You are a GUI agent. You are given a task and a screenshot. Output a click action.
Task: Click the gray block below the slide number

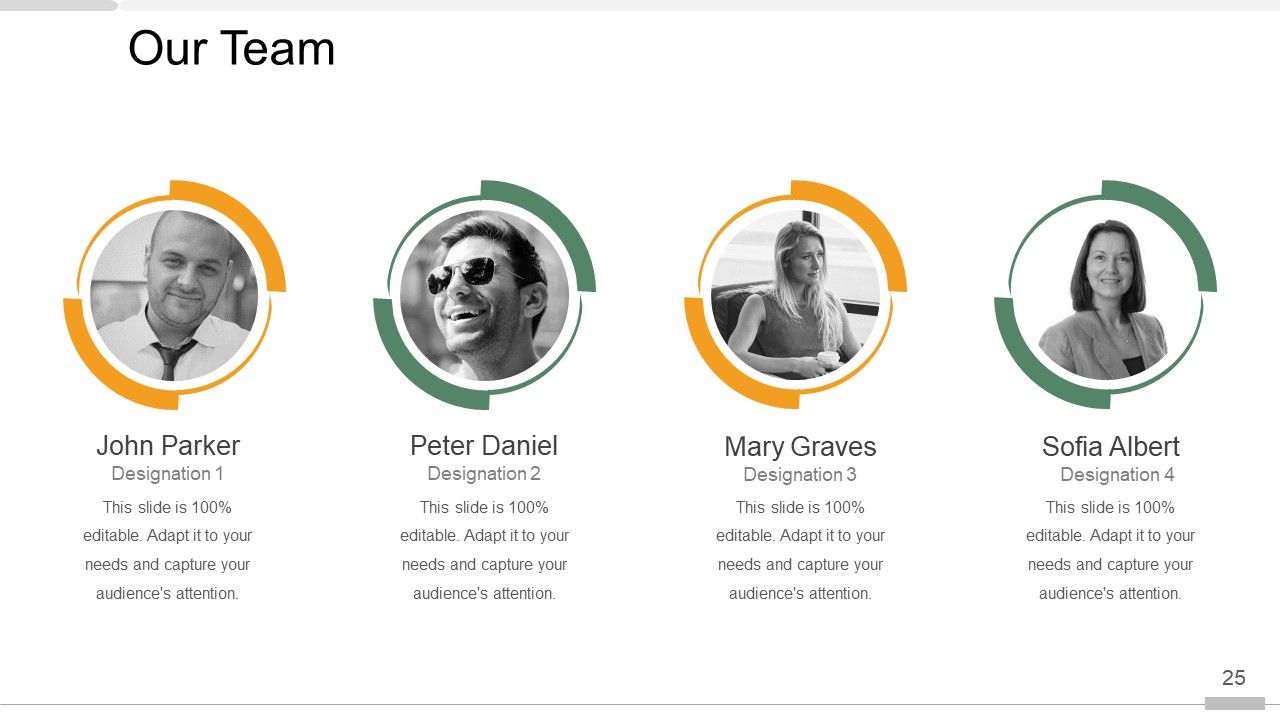point(1234,704)
